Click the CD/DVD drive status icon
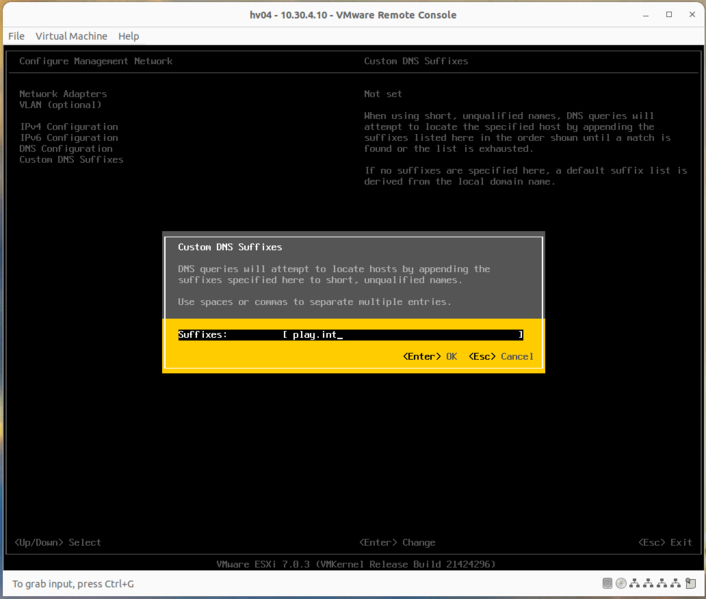The width and height of the screenshot is (706, 599). 621,583
